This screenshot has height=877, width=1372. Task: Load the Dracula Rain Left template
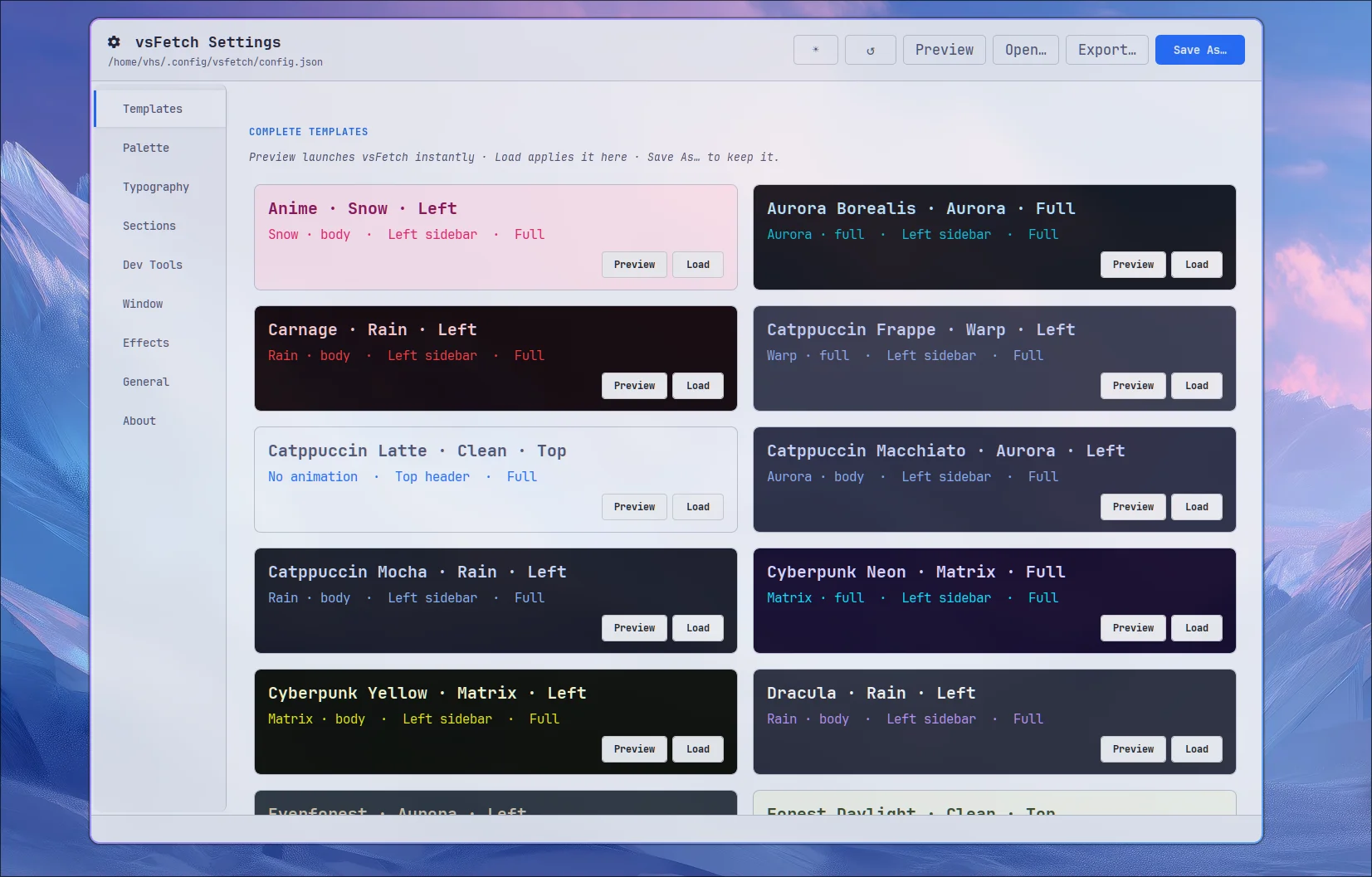coord(1197,749)
